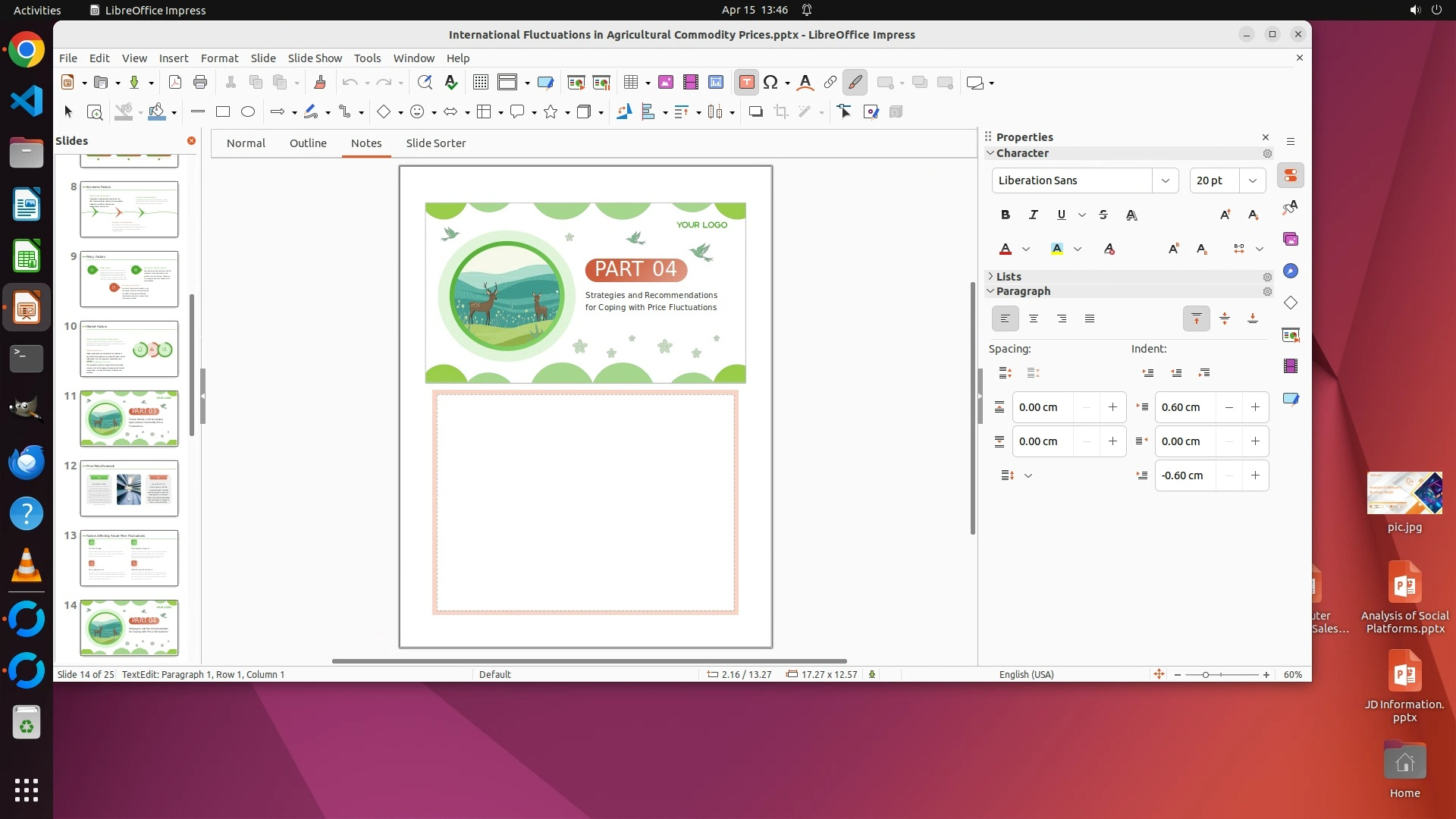
Task: Click the Insert Hyperlink icon
Action: pyautogui.click(x=830, y=83)
